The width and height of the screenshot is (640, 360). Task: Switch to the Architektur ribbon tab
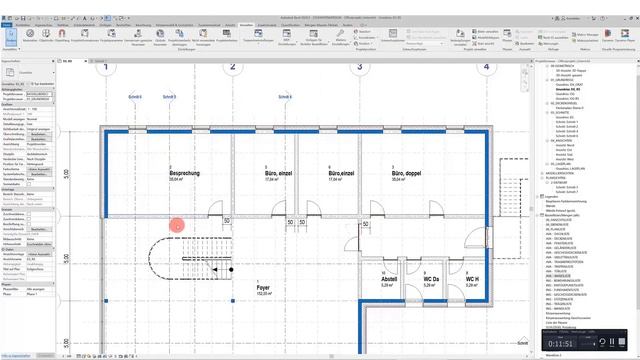click(22, 25)
